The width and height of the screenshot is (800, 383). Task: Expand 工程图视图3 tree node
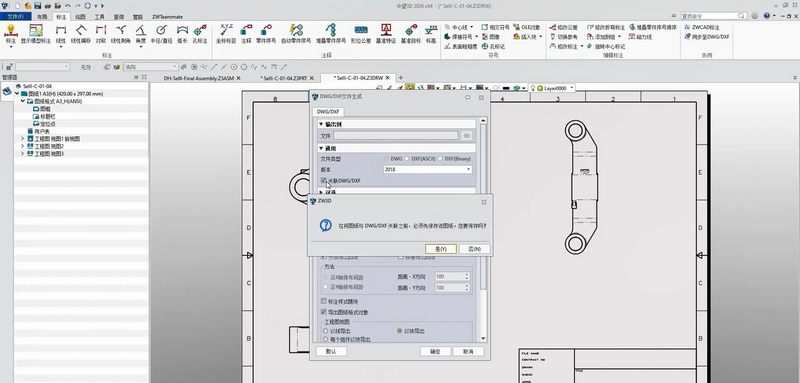tap(22, 154)
